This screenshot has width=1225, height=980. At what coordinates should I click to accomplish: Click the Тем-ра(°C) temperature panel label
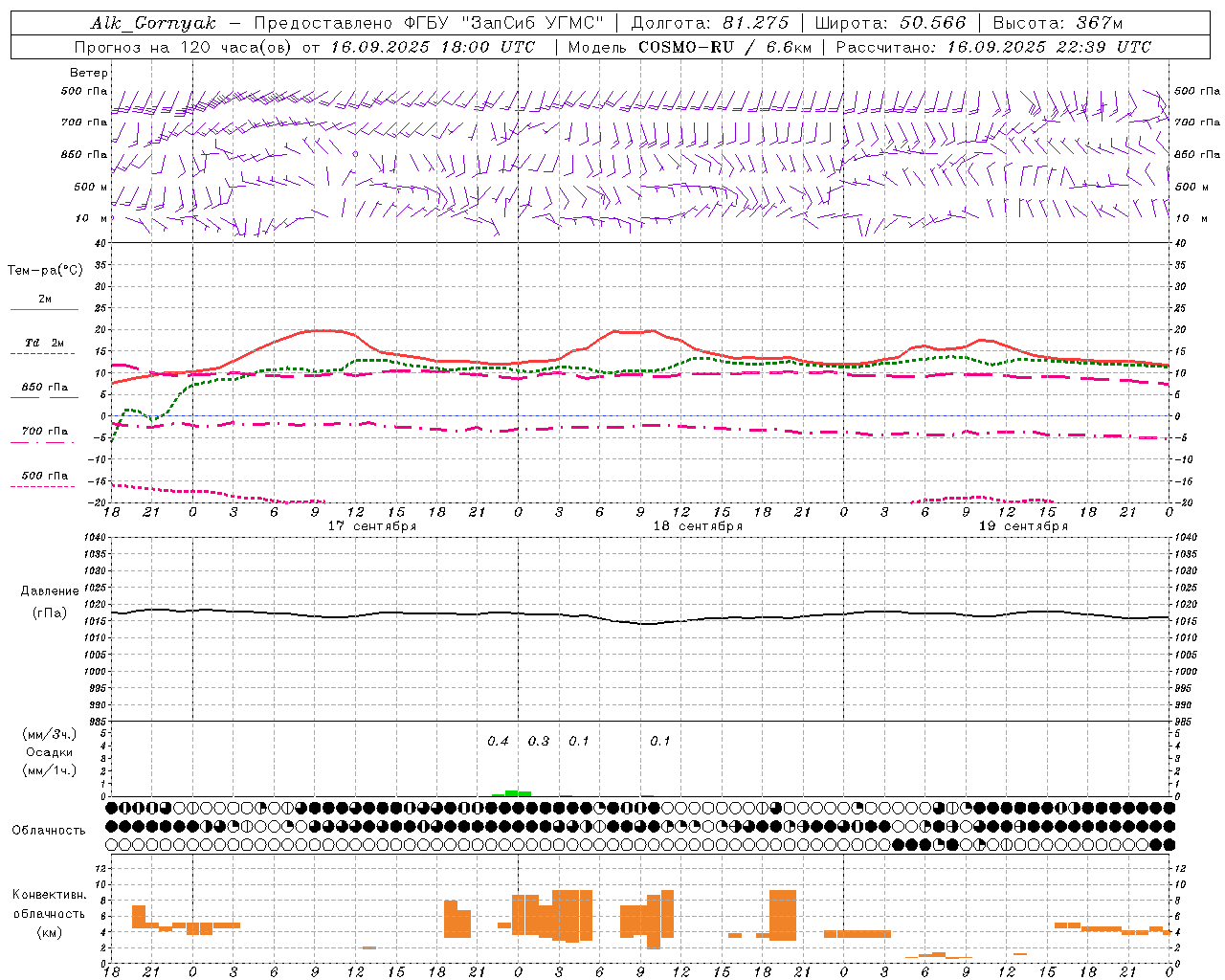point(45,271)
